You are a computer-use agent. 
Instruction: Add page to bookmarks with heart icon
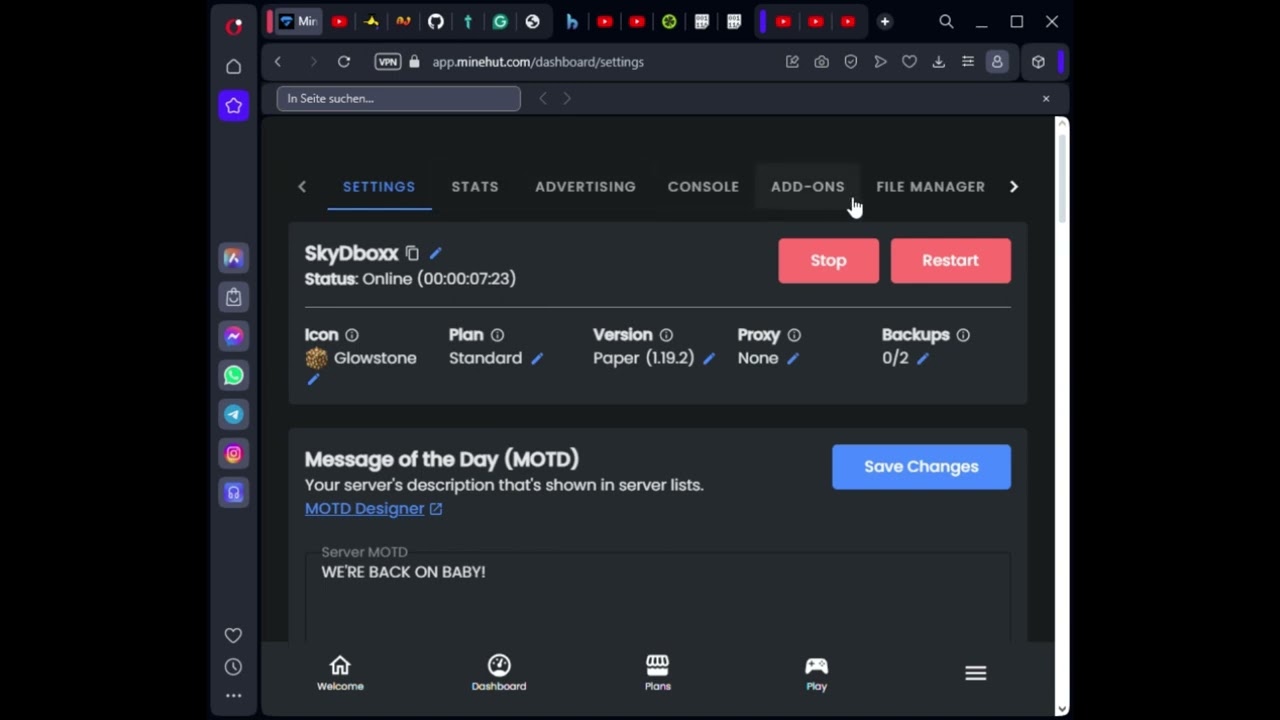[x=909, y=62]
